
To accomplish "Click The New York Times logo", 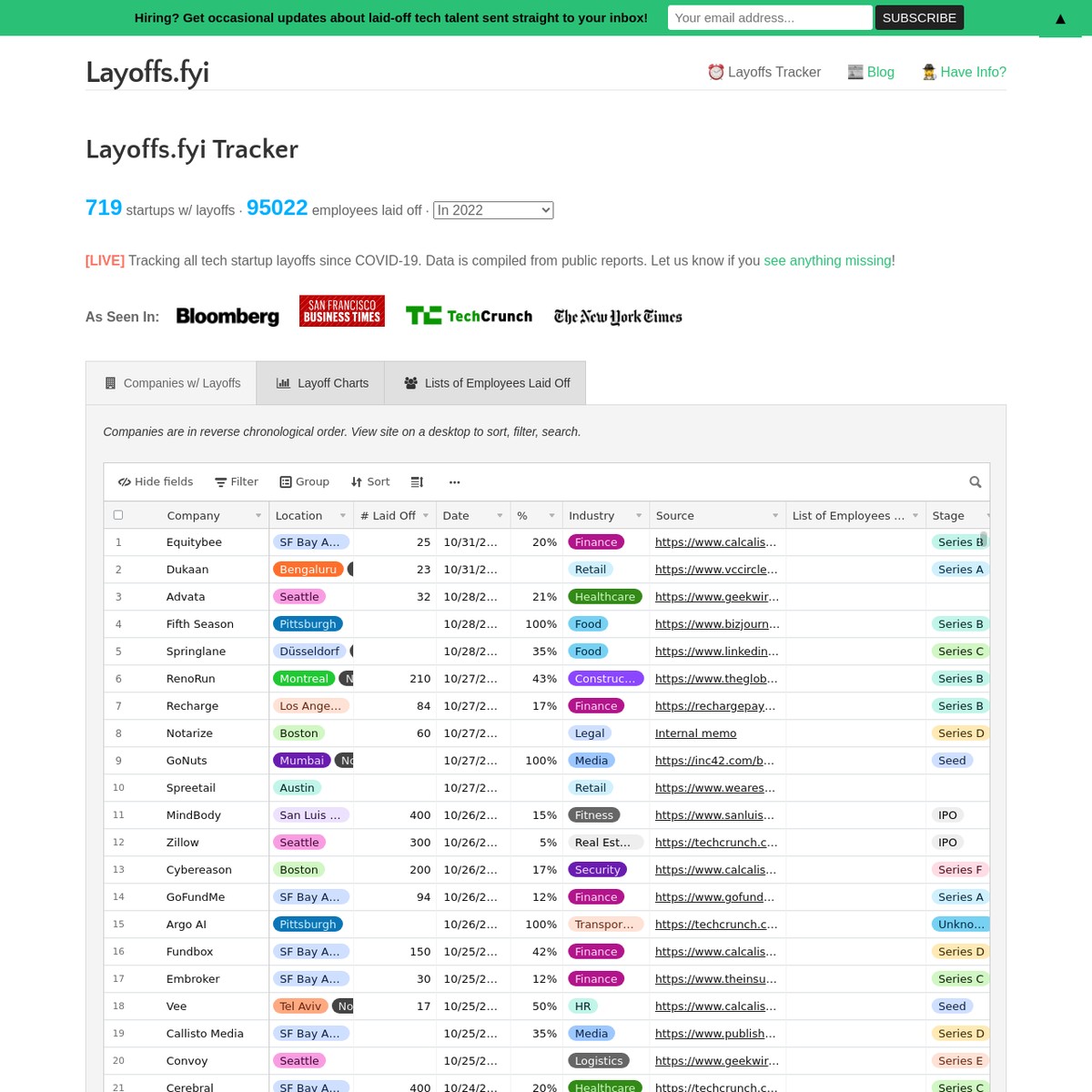I will (x=618, y=317).
